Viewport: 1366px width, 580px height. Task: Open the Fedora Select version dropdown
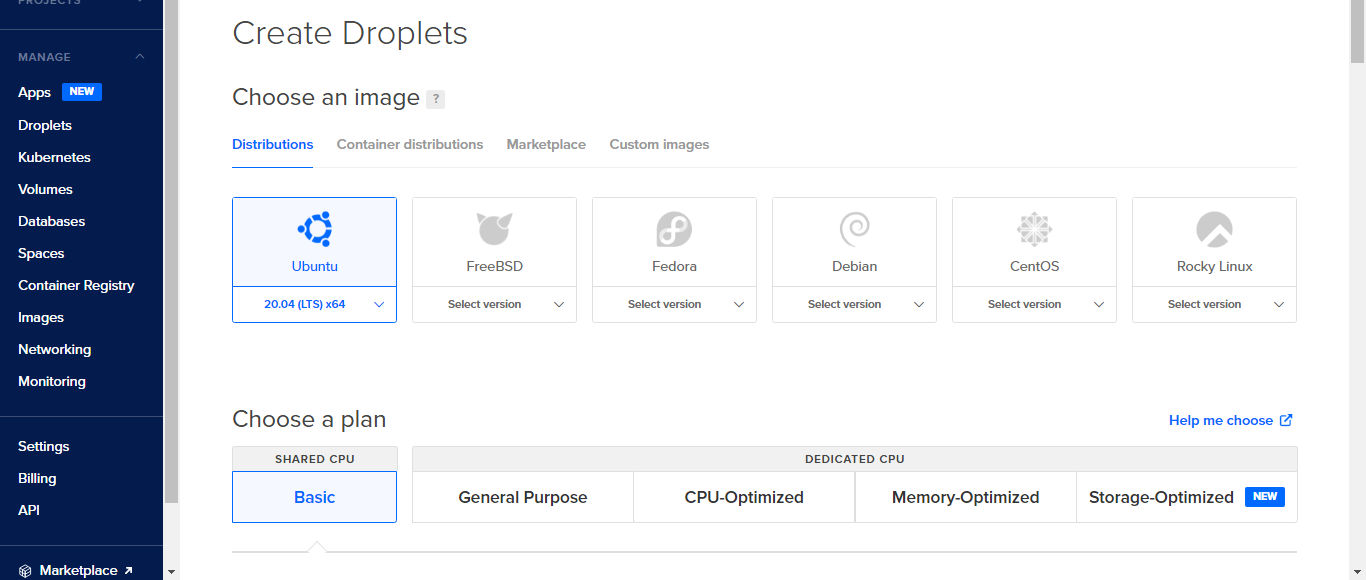point(674,304)
